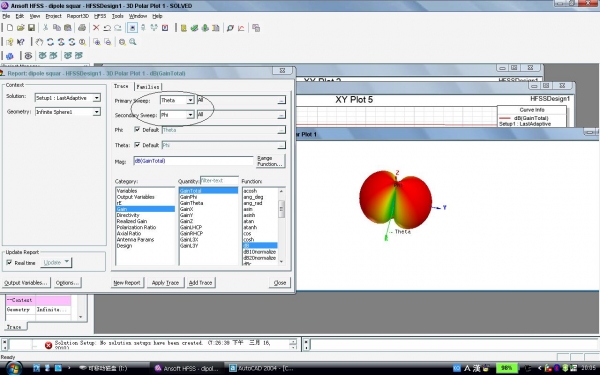
Task: Click the New file toolbar icon
Action: point(10,28)
